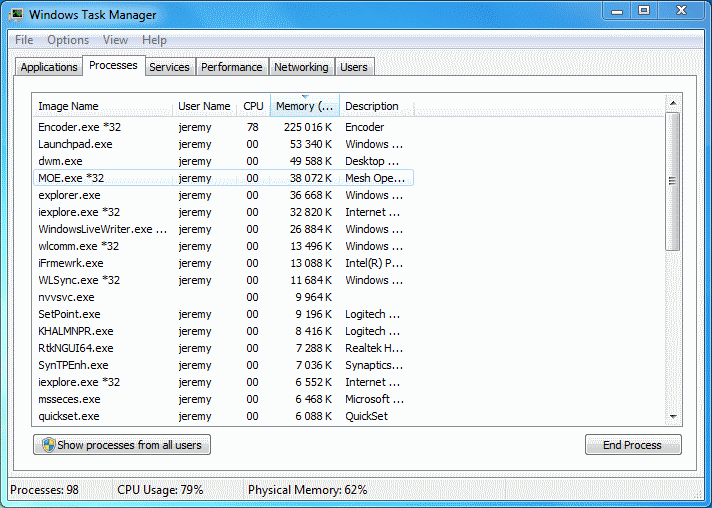Click the QuickSet description cell
The height and width of the screenshot is (508, 712).
pyautogui.click(x=366, y=416)
